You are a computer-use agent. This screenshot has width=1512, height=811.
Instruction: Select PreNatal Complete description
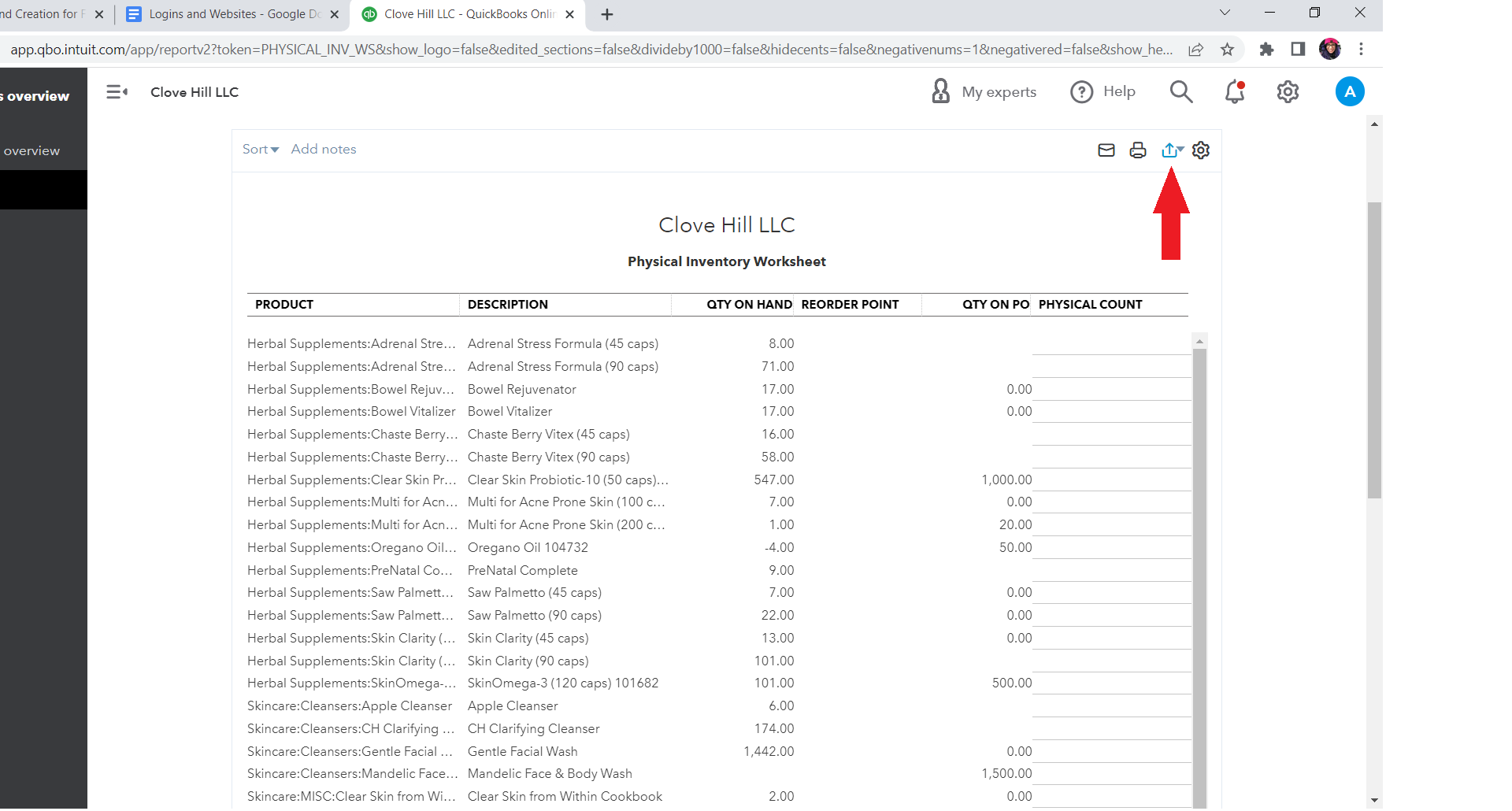(x=523, y=571)
